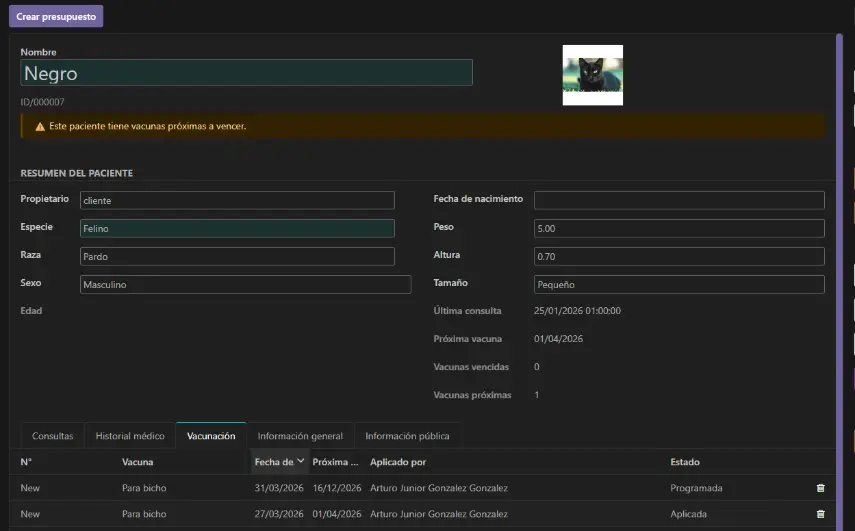Click the Vacuna column header
Image resolution: width=855 pixels, height=531 pixels.
coord(138,462)
